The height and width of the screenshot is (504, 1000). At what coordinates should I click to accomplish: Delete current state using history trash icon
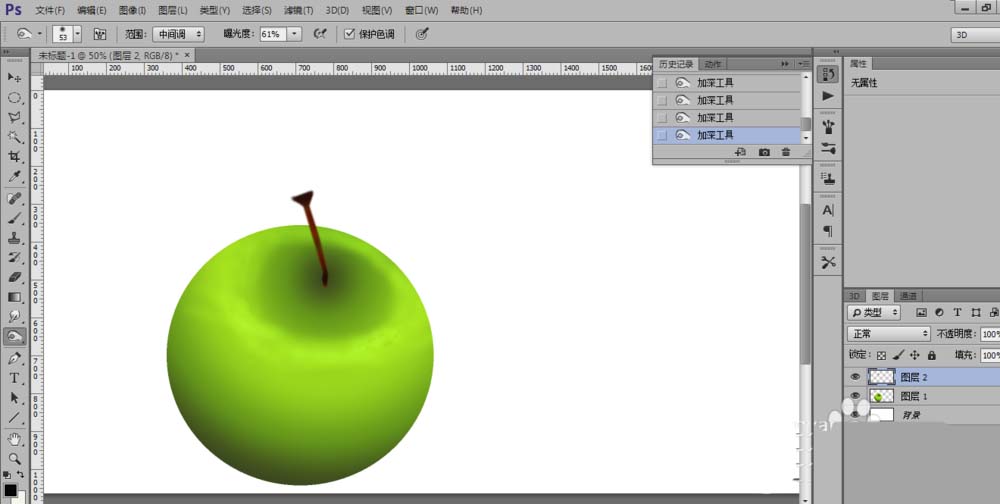pos(786,152)
